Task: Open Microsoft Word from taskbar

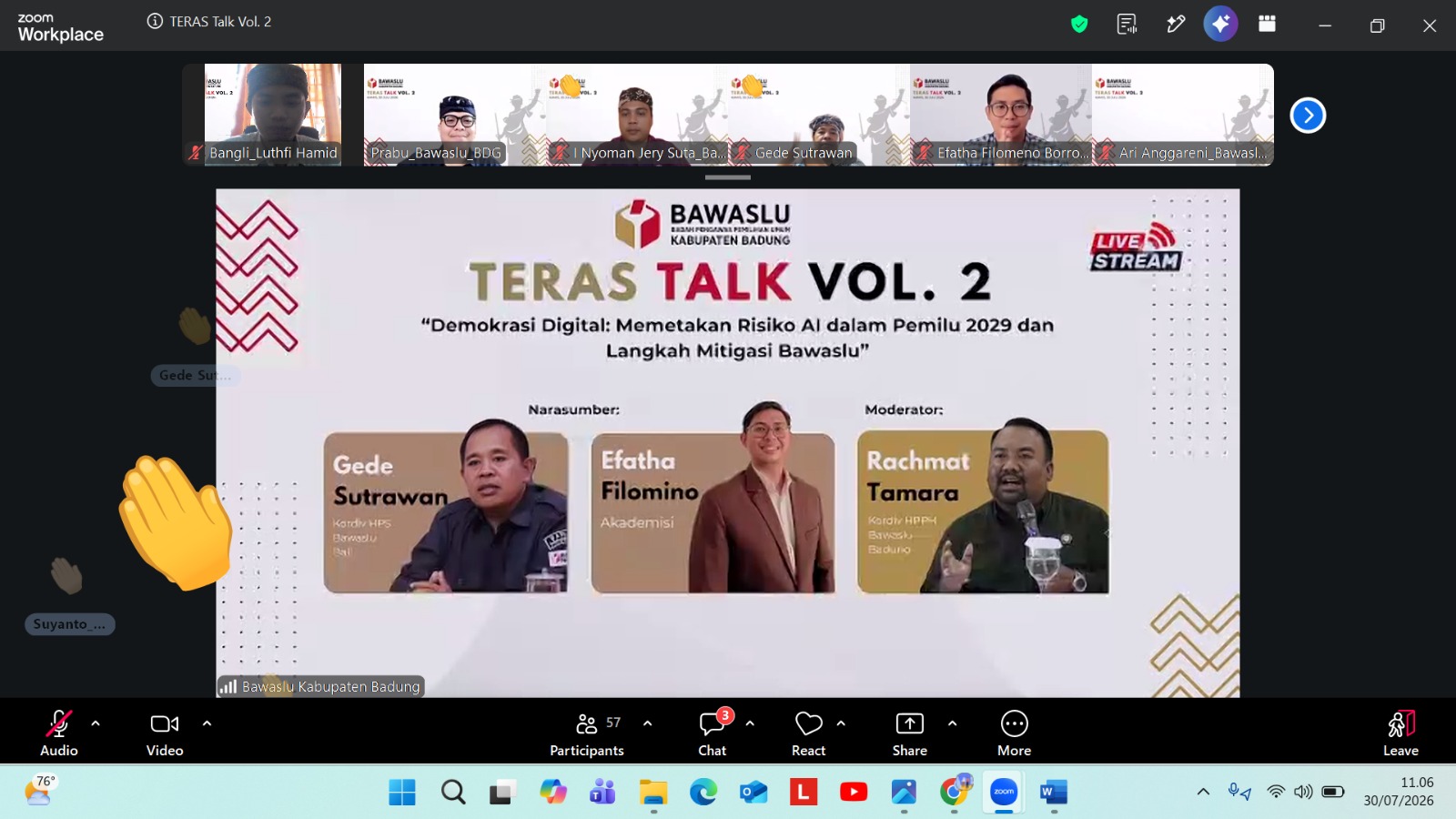Action: tap(1054, 792)
